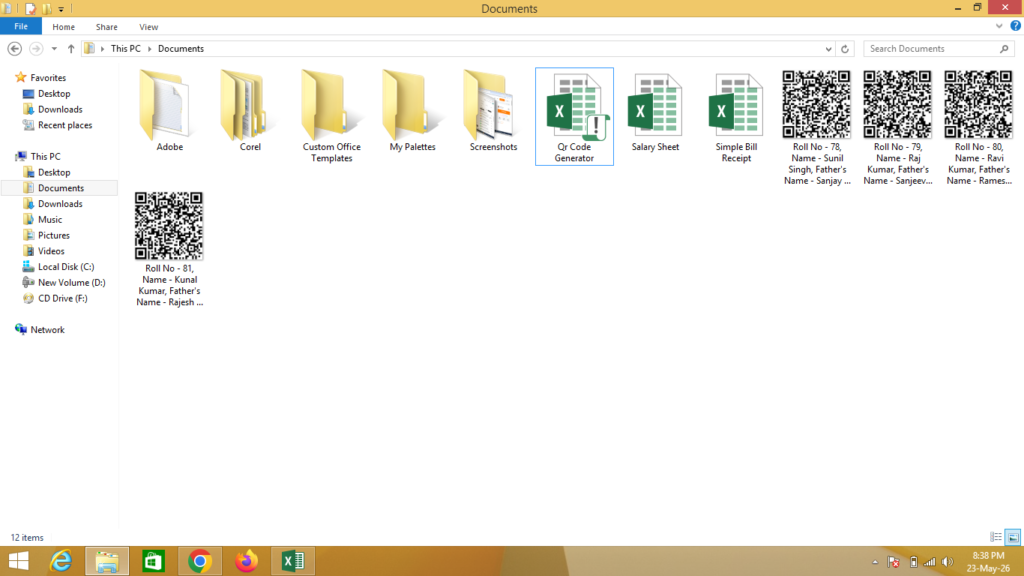Launch Internet Explorer from the taskbar
Image resolution: width=1024 pixels, height=576 pixels.
tap(61, 561)
